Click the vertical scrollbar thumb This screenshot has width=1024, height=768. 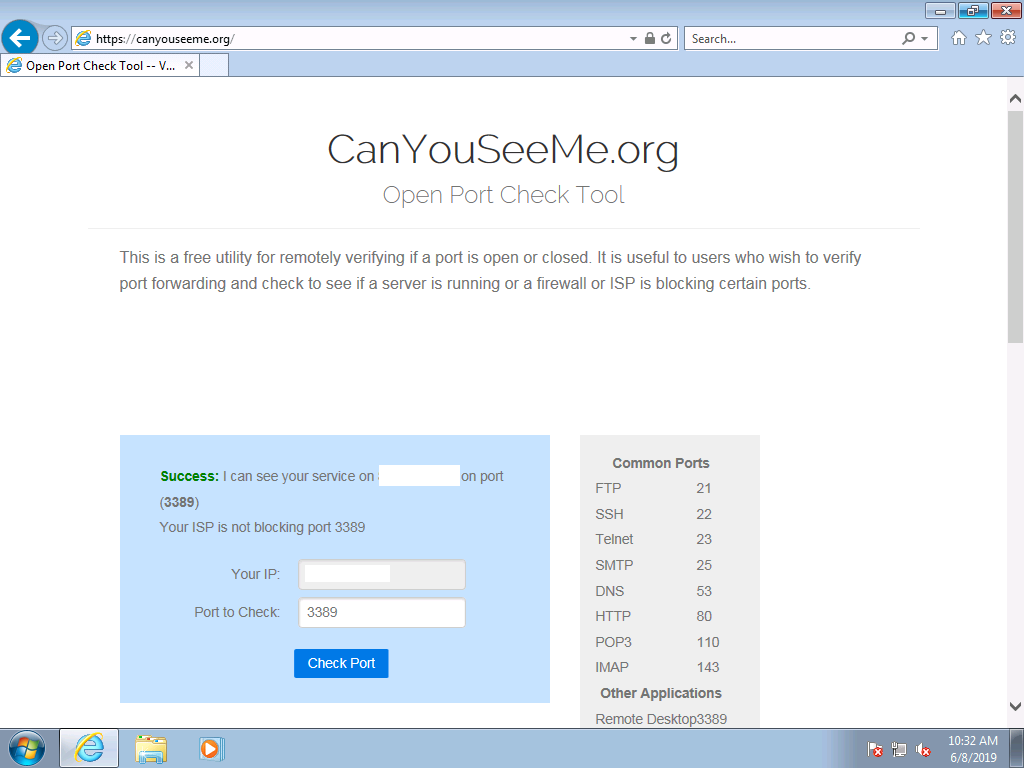(1015, 227)
